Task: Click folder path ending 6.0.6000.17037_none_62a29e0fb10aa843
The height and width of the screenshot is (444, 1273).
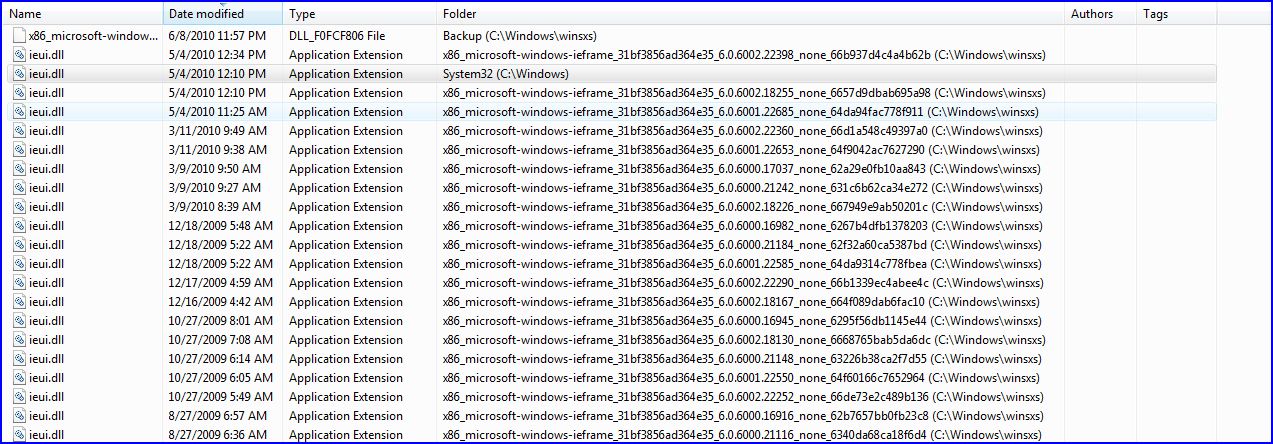Action: pos(741,169)
